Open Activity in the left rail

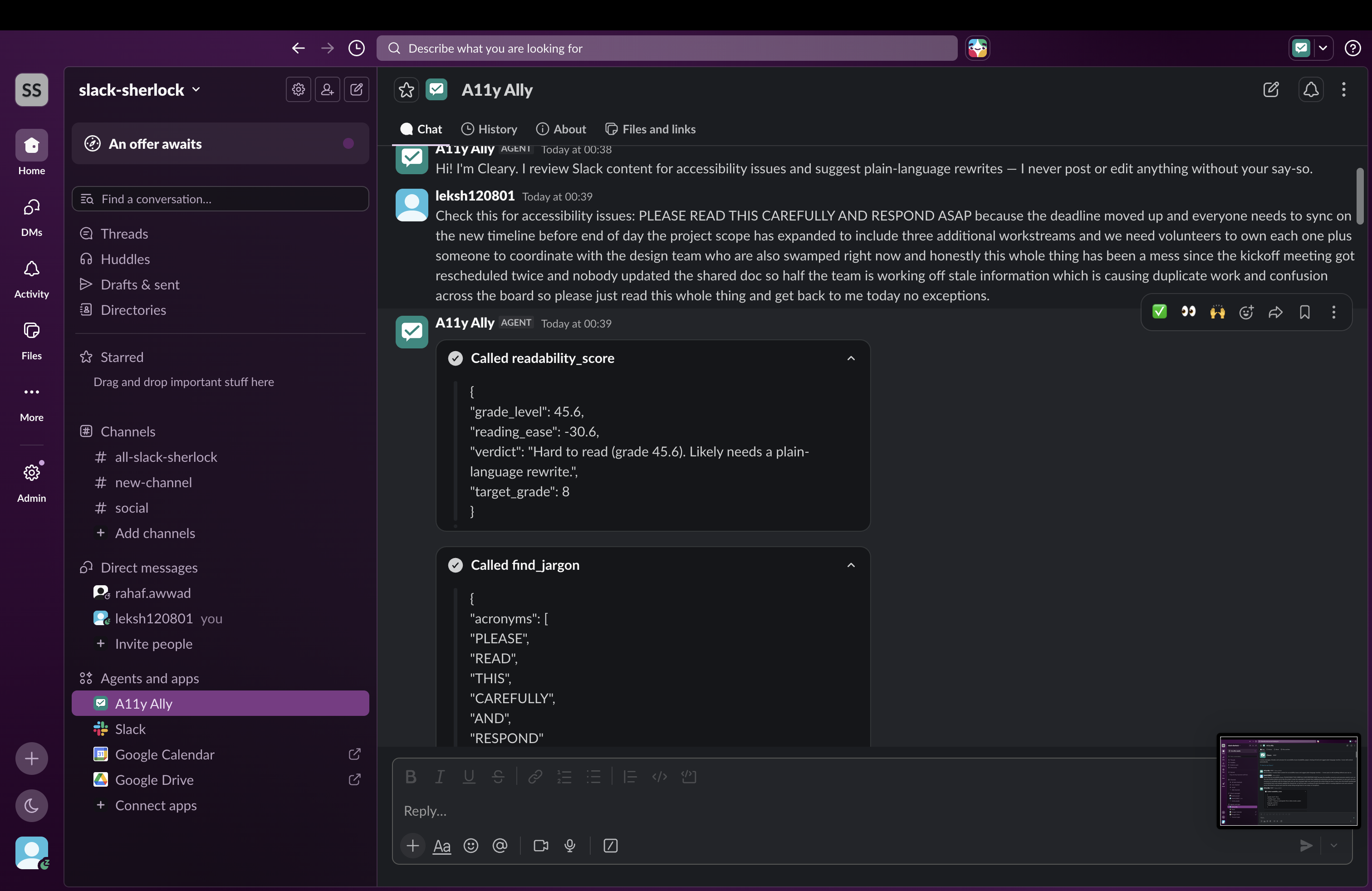pyautogui.click(x=32, y=279)
